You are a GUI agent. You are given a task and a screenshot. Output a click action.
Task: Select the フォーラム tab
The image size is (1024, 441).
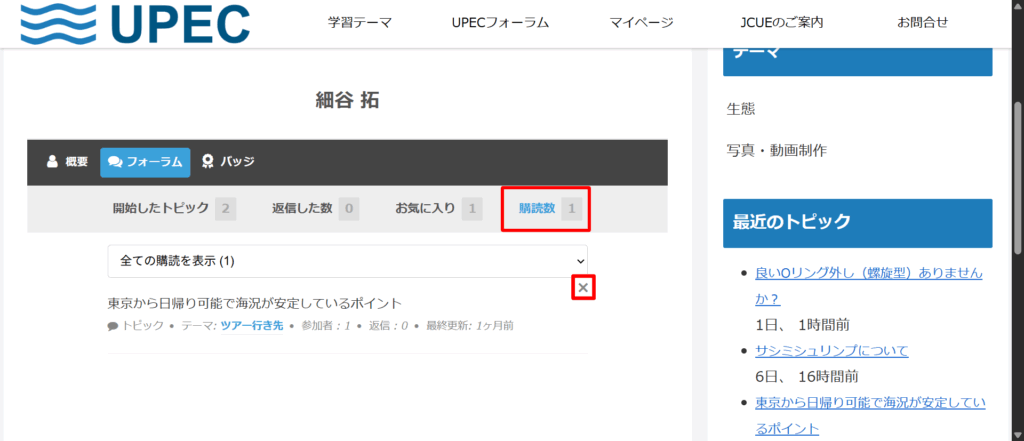click(x=145, y=161)
